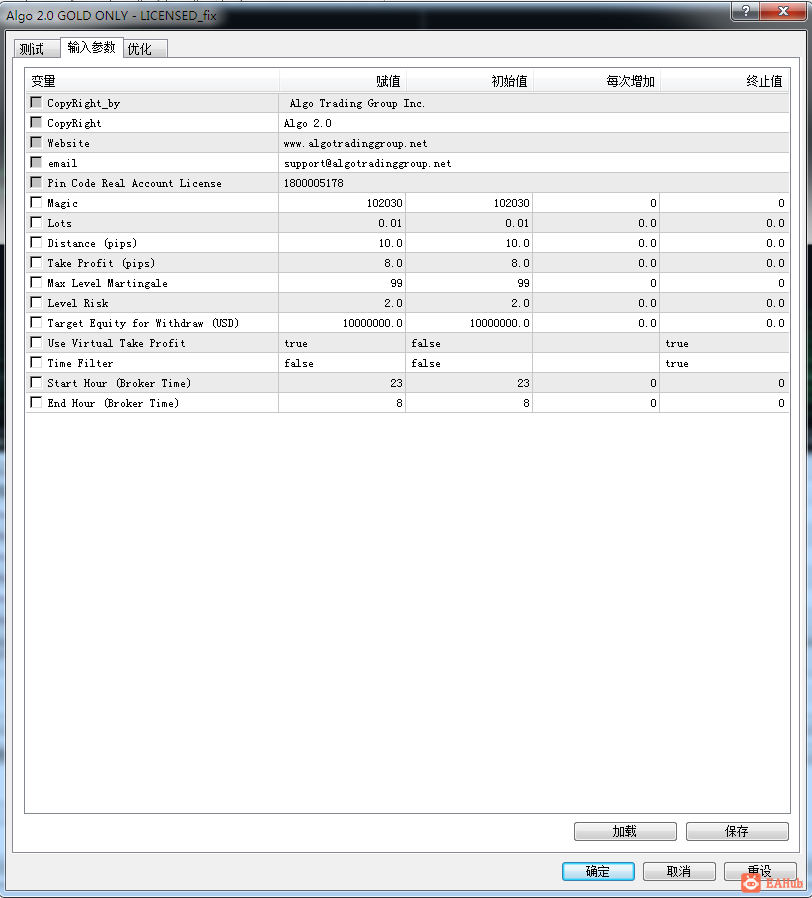Screen dimensions: 812x898
Task: Open Use Virtual Take Profit 终止值 true
Action: pyautogui.click(x=724, y=342)
